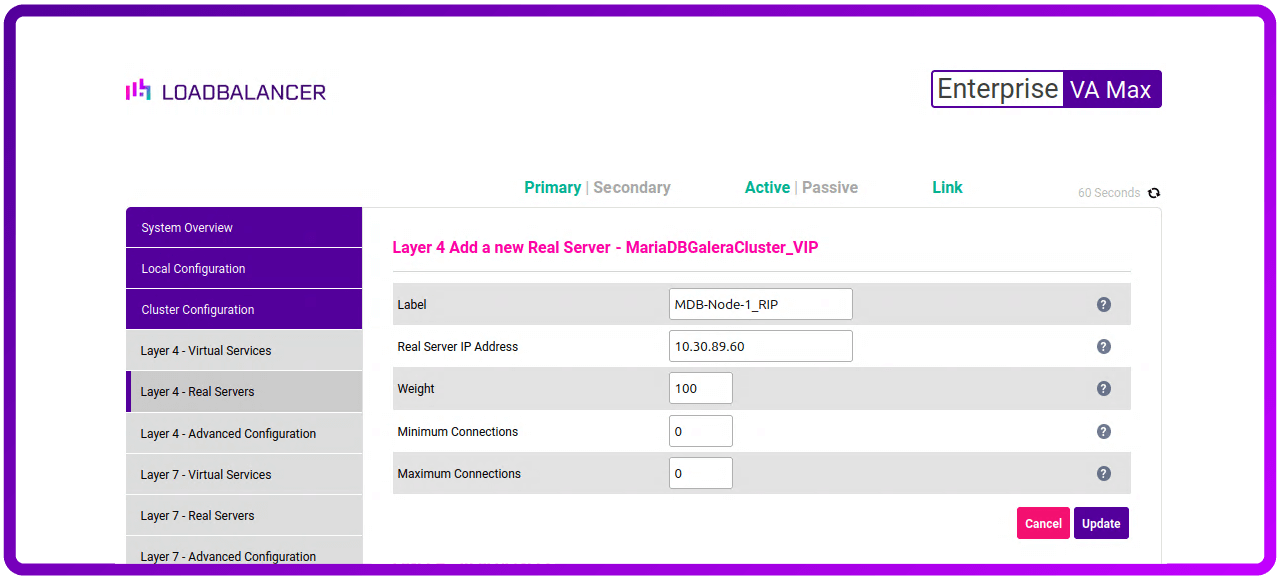The image size is (1280, 580).
Task: Open Layer 7 - Real Servers
Action: click(243, 516)
